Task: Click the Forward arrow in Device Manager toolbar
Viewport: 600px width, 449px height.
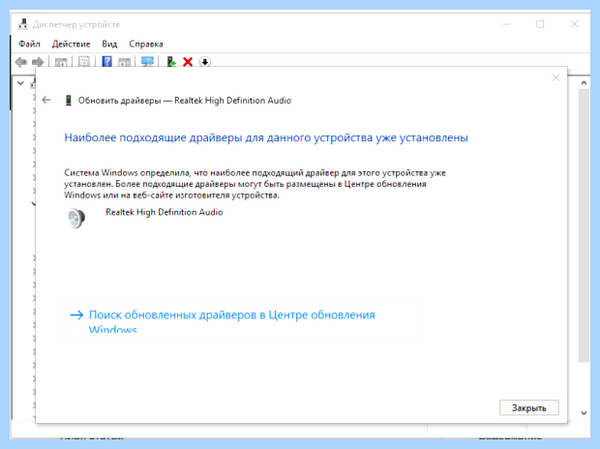Action: [x=38, y=62]
